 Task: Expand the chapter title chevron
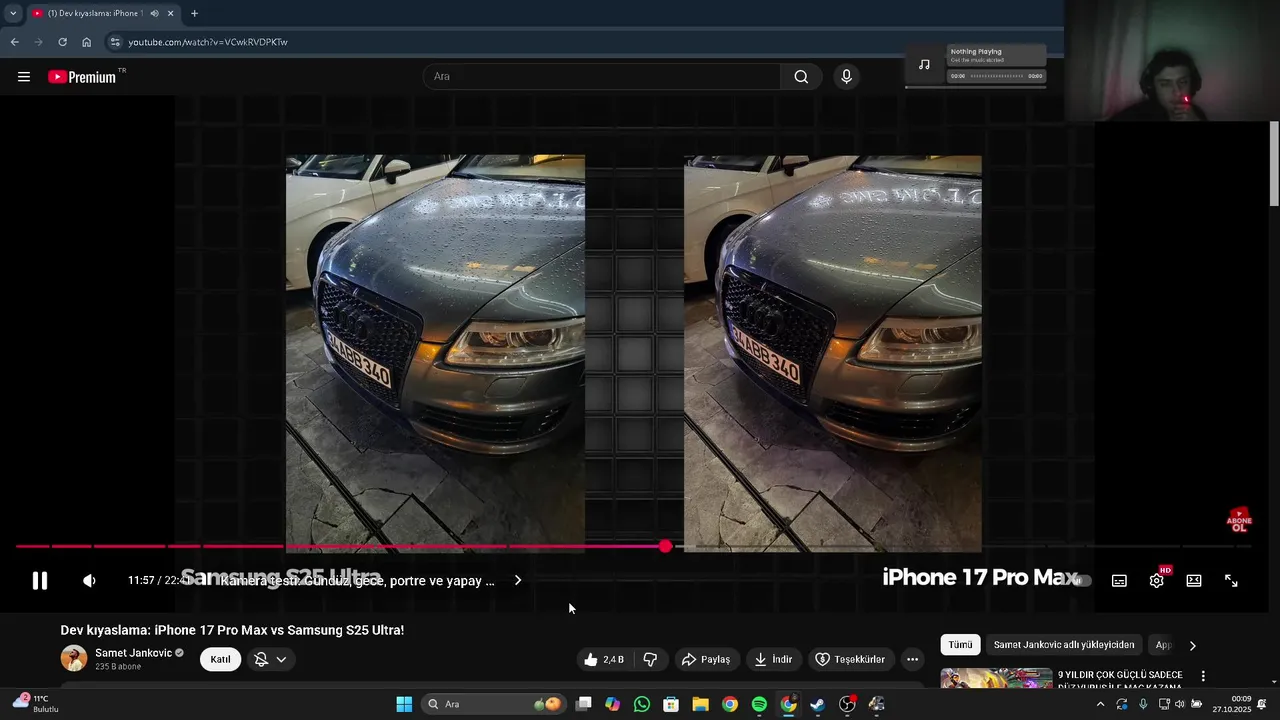pos(517,581)
